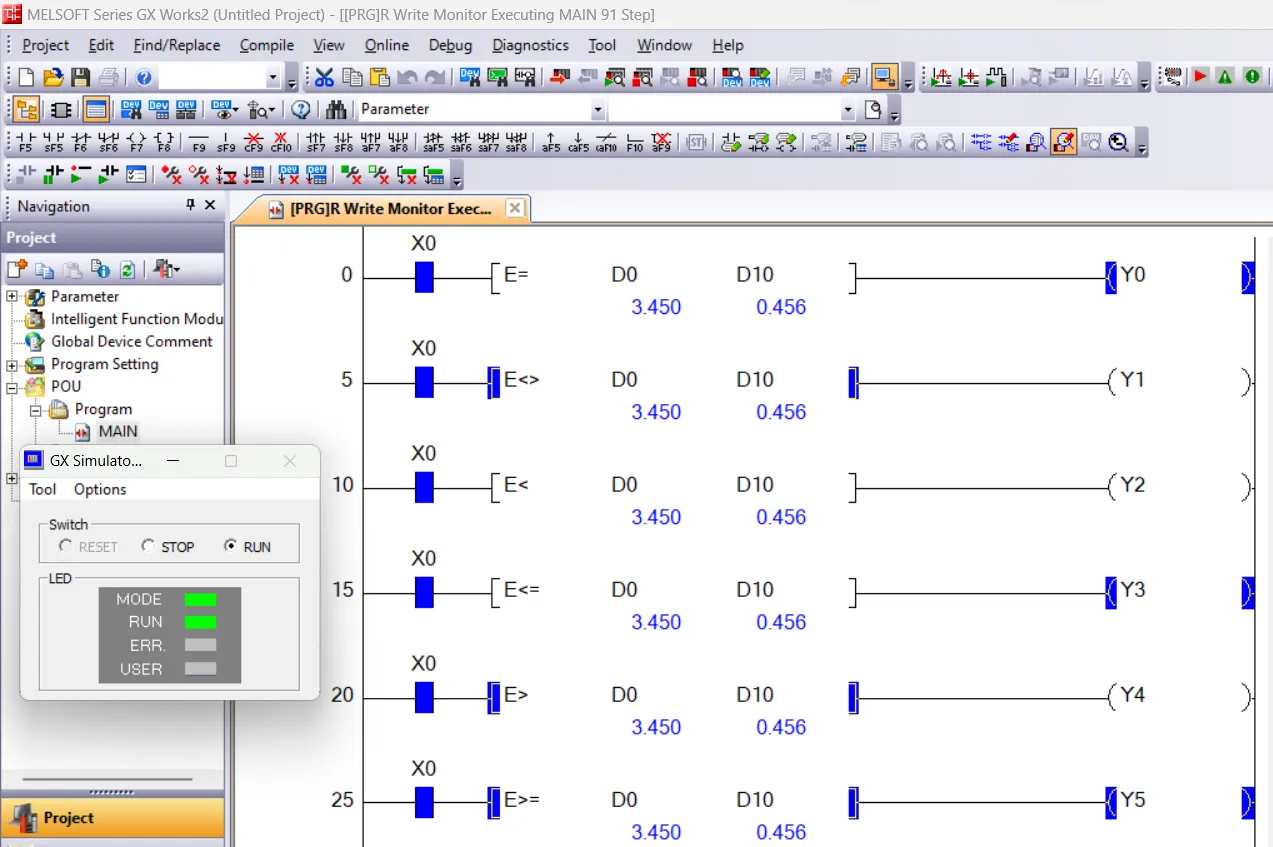
Task: Click the Paste clipboard icon in the main toolbar
Action: click(x=379, y=77)
